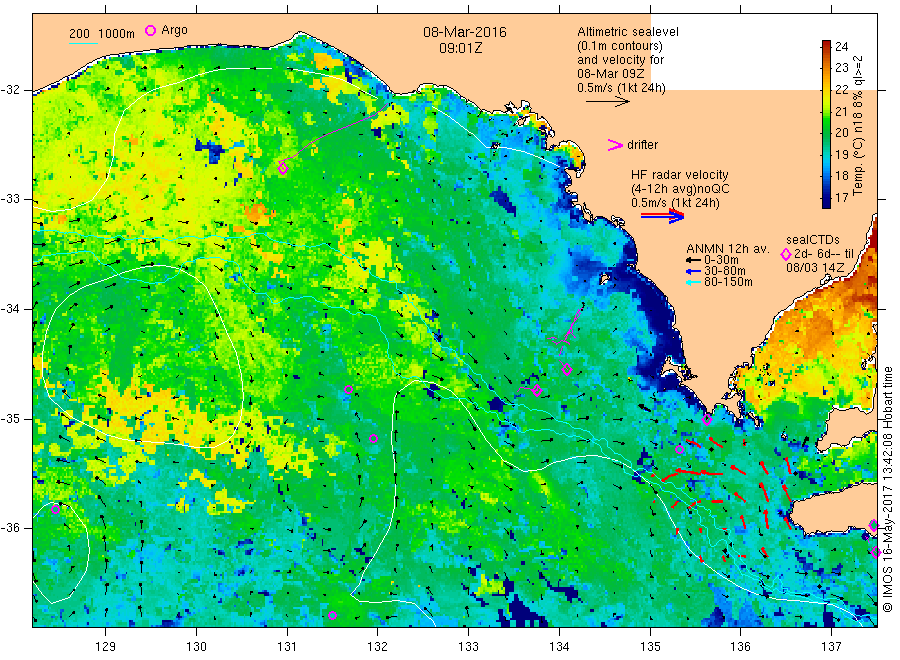Click the date label 08-Mar-2016
This screenshot has width=900, height=660.
tap(465, 32)
